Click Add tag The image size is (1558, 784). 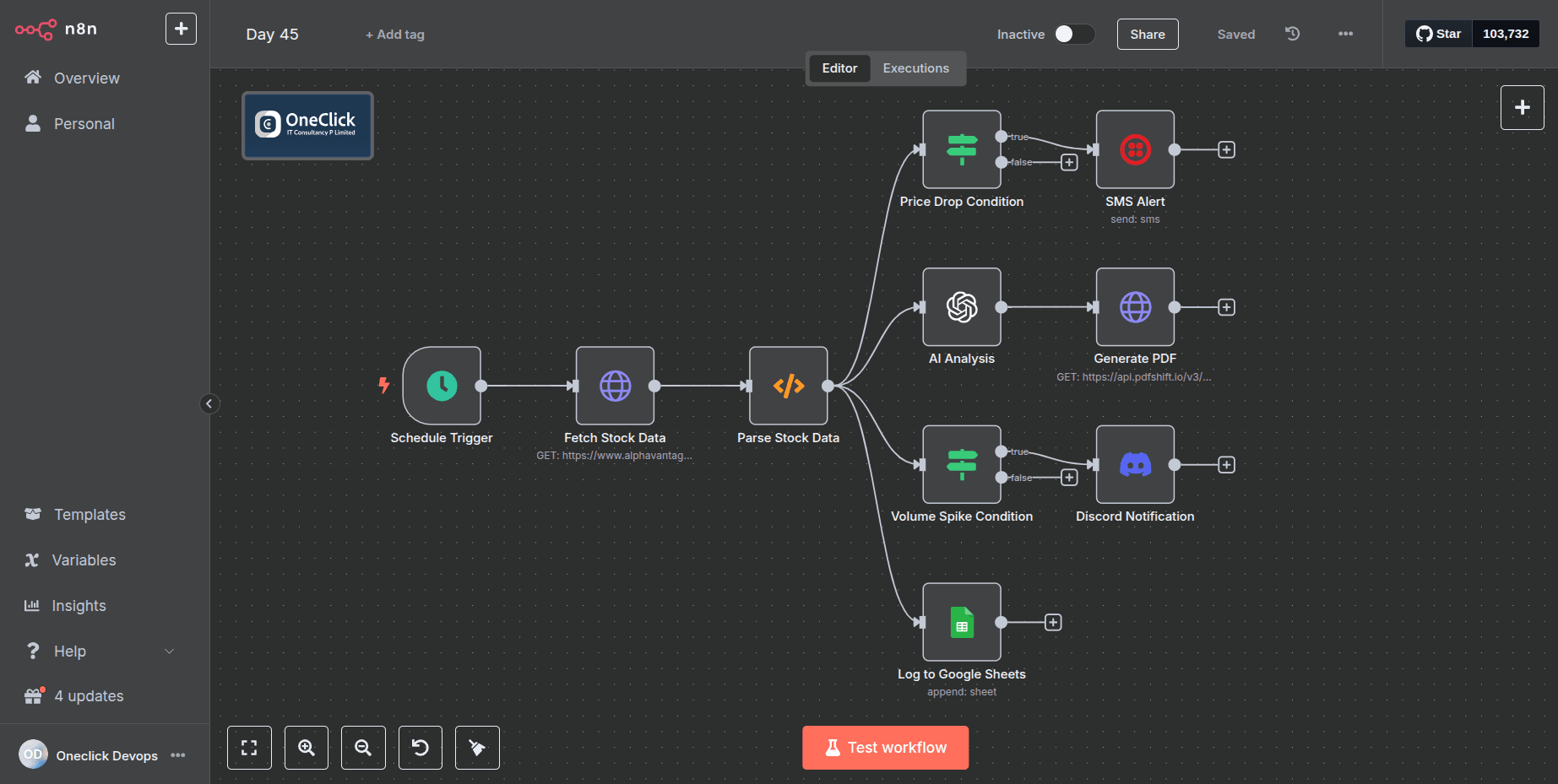pos(395,35)
